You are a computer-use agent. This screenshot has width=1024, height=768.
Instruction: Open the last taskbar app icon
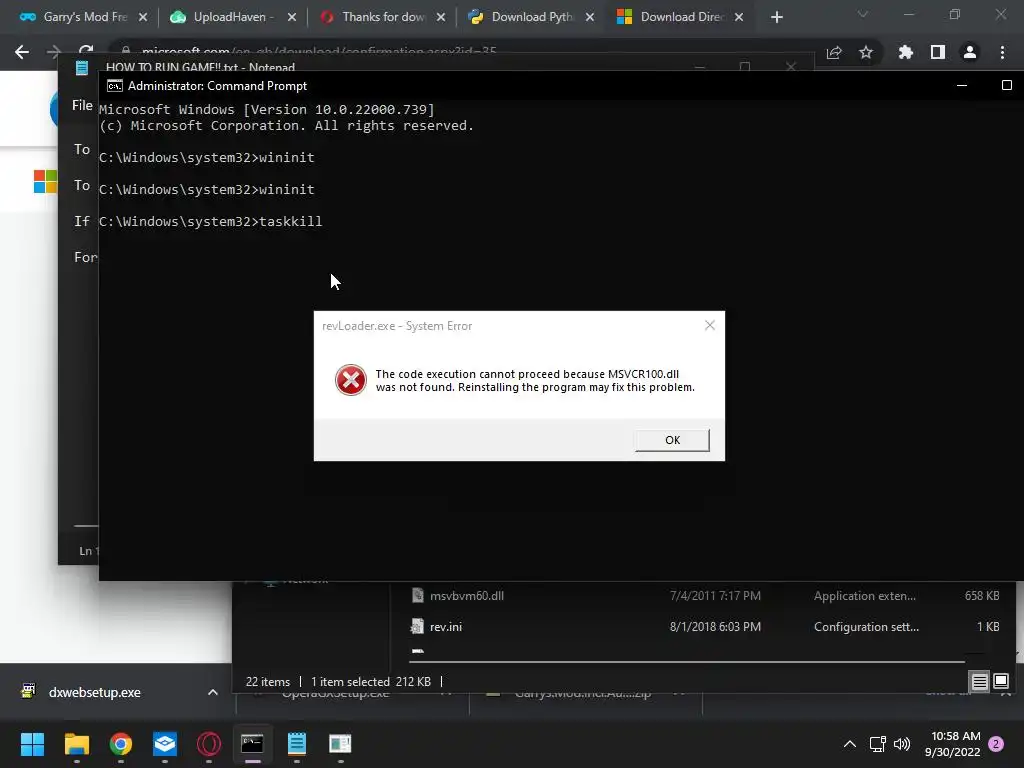pyautogui.click(x=340, y=744)
